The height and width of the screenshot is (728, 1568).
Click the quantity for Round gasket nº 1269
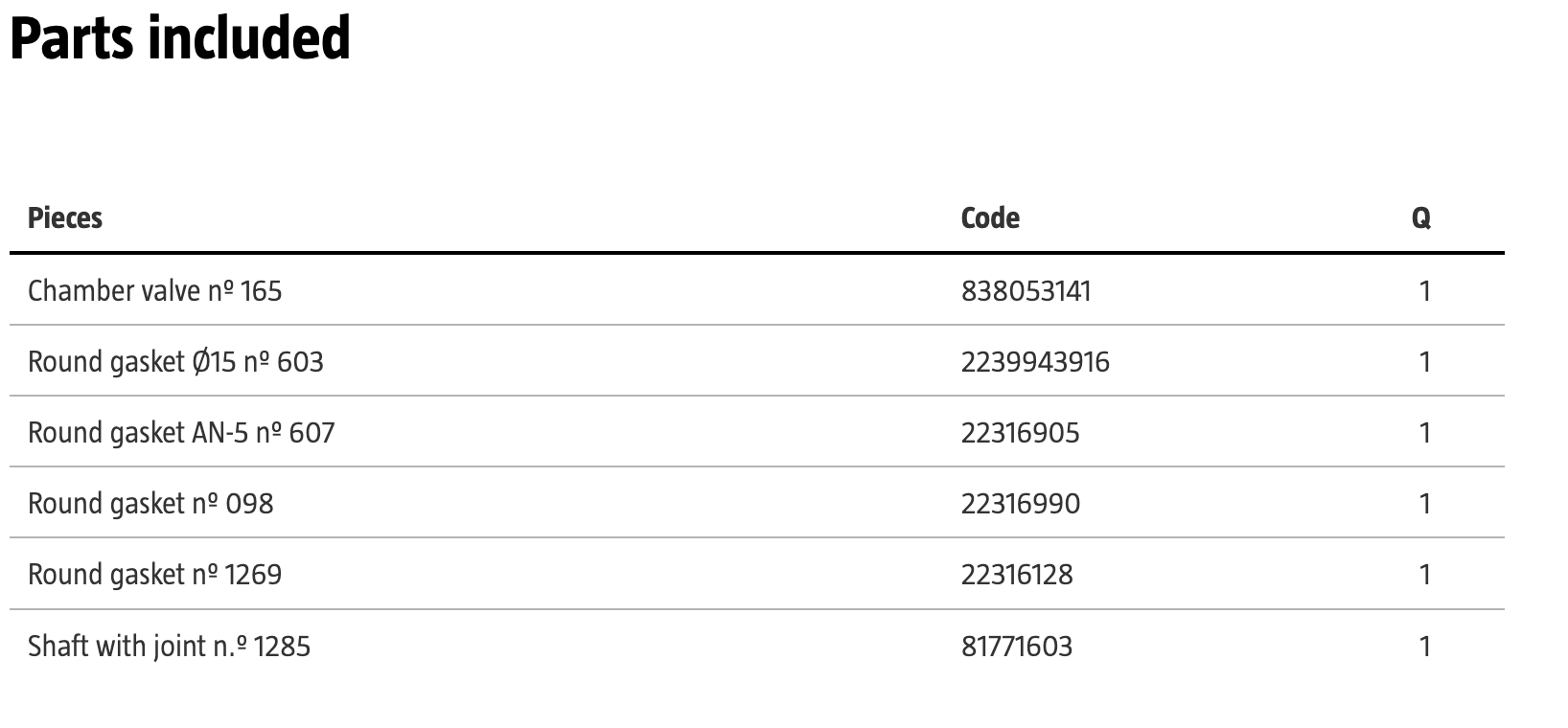pyautogui.click(x=1425, y=574)
